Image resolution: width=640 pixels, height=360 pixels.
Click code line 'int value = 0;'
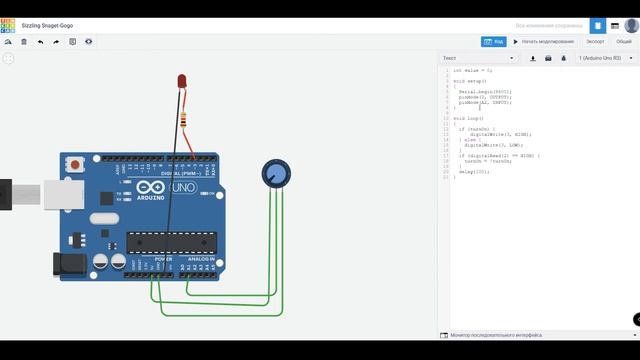pyautogui.click(x=473, y=70)
